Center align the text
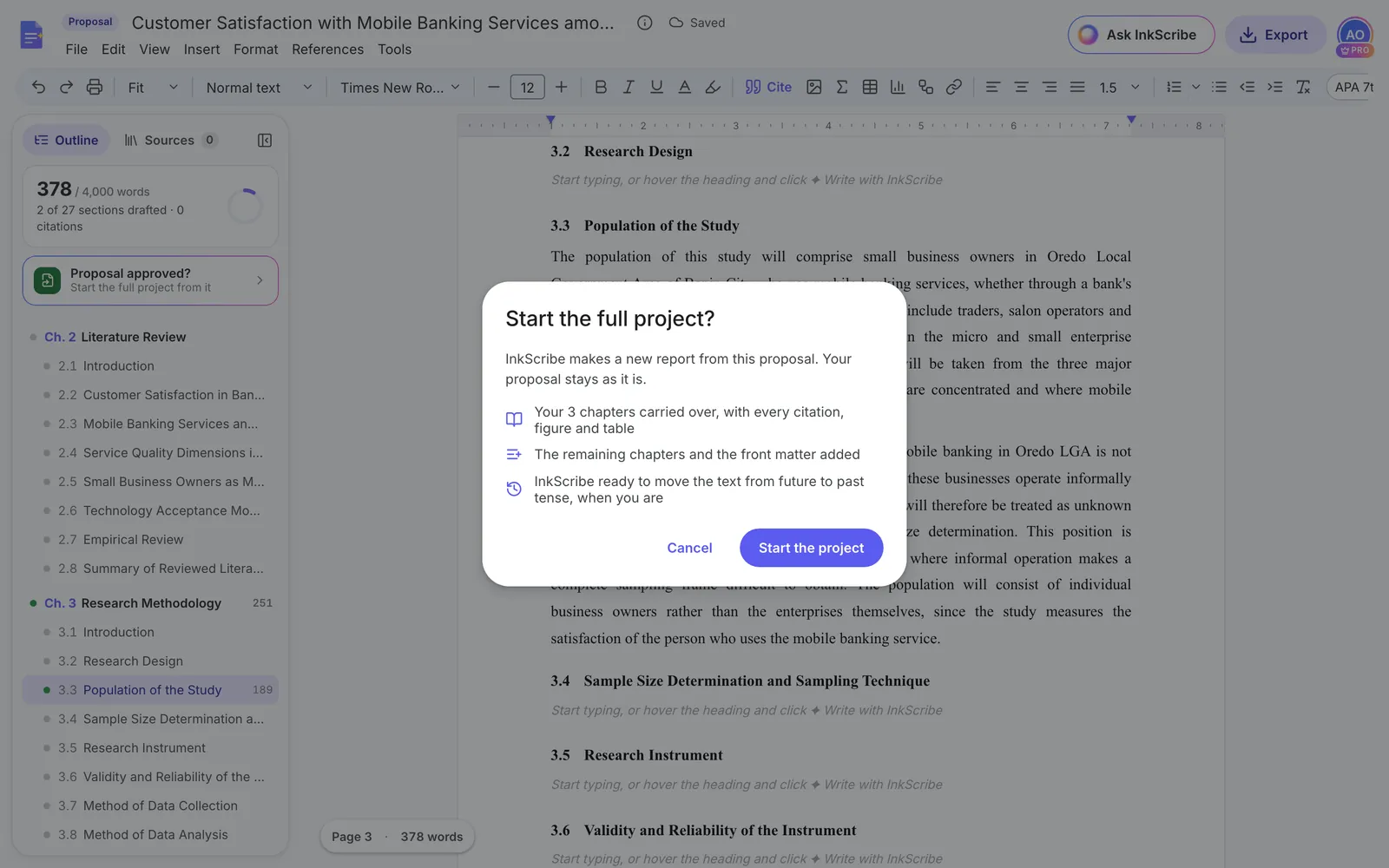 pos(1021,87)
